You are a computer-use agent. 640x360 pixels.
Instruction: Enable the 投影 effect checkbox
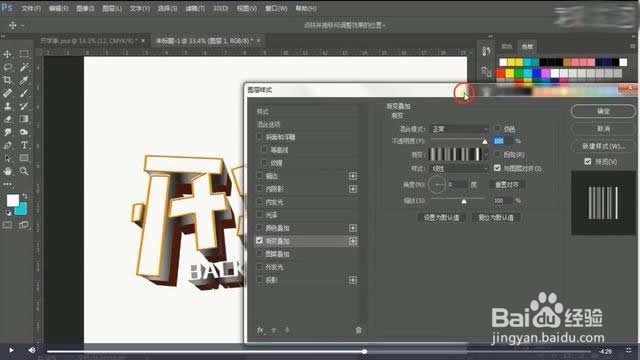tap(260, 280)
